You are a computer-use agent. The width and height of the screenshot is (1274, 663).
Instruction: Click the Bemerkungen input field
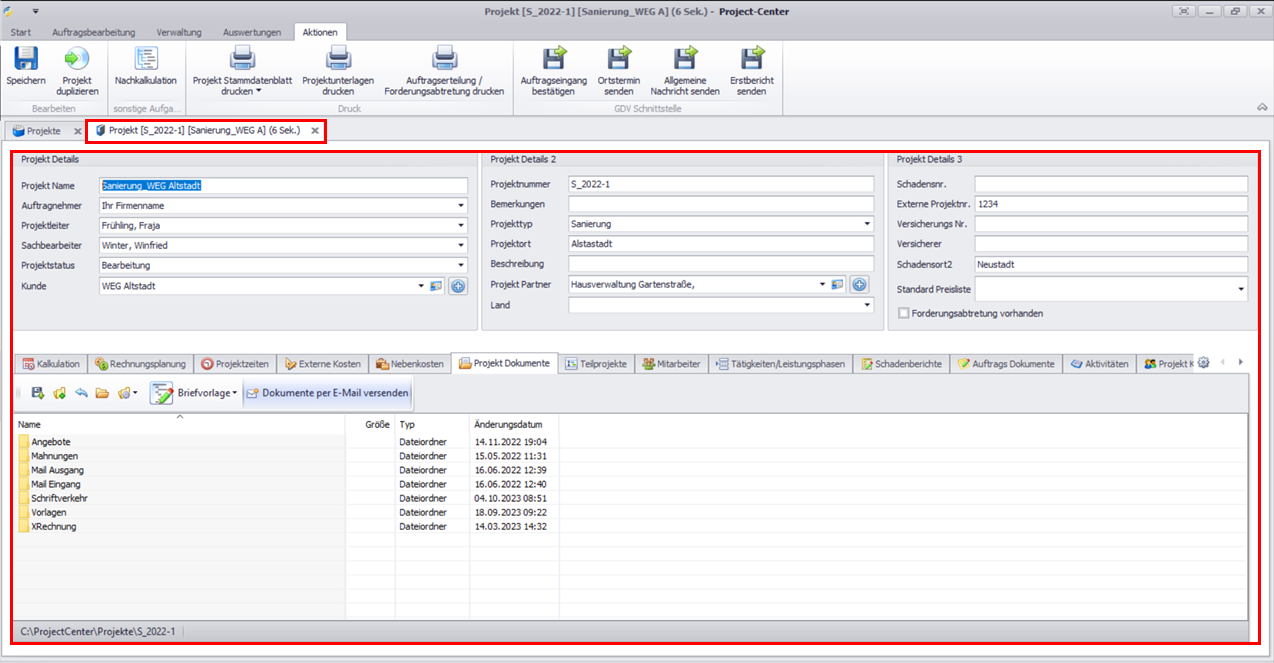[720, 204]
